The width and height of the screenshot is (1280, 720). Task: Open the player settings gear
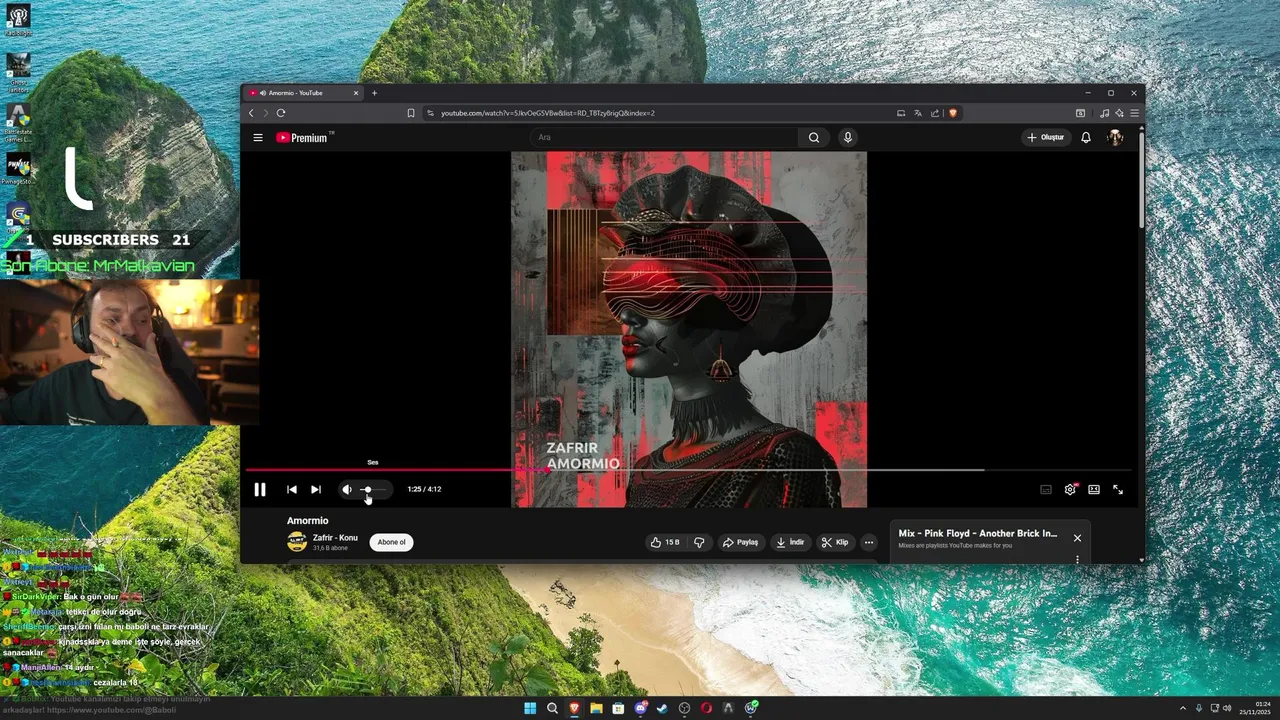[1070, 489]
